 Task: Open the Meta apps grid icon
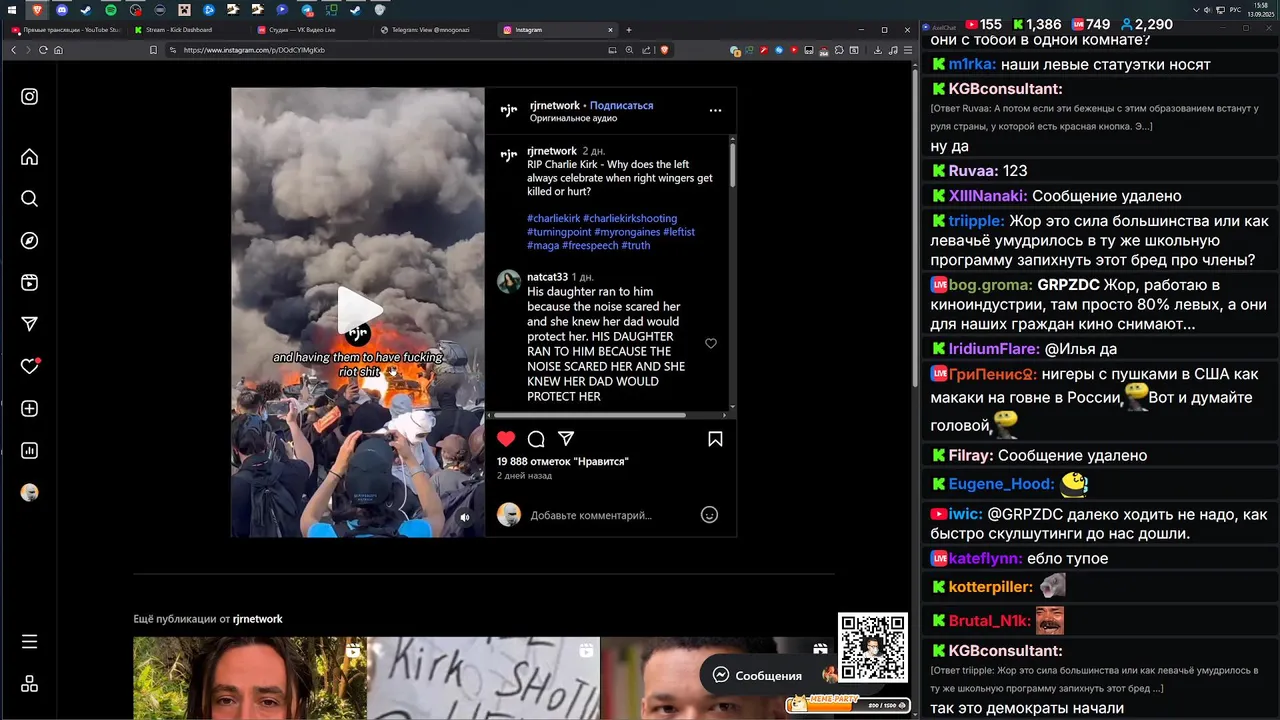click(29, 684)
